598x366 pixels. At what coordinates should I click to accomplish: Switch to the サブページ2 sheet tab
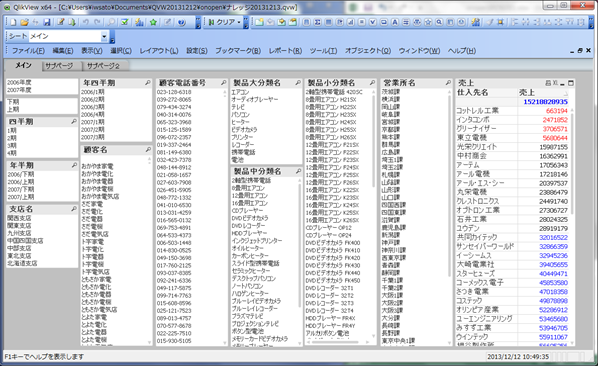pos(103,66)
